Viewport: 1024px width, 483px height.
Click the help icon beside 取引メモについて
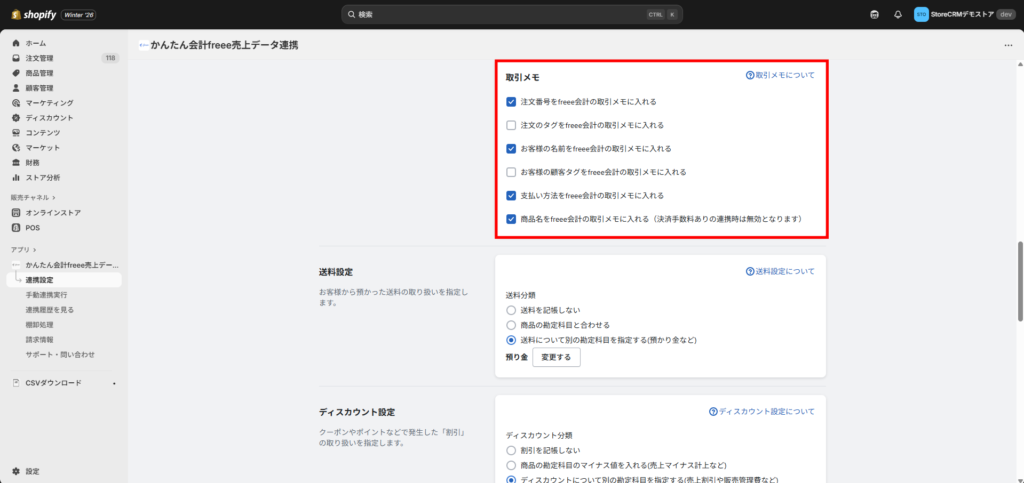[x=750, y=75]
